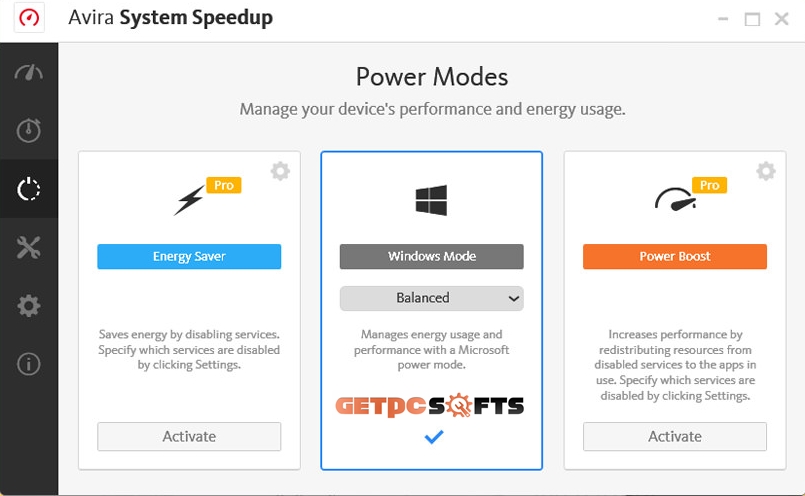Click the dropdown chevron arrow beside Balanced

[x=513, y=299]
